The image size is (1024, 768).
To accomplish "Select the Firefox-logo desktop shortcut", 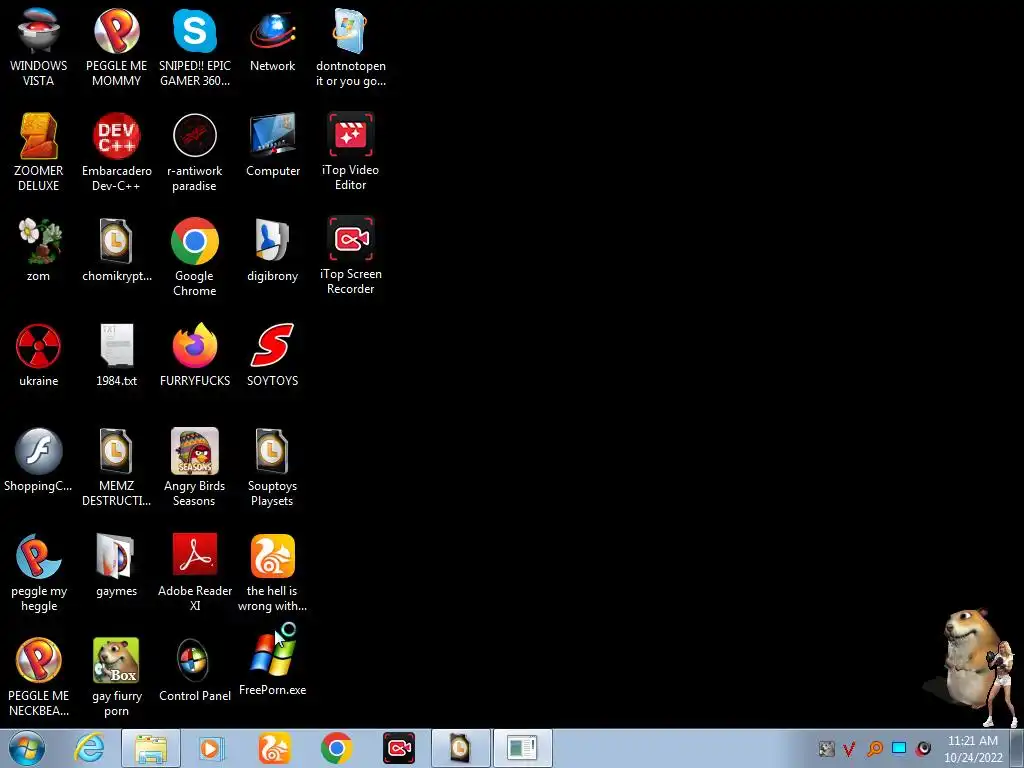I will [x=195, y=355].
